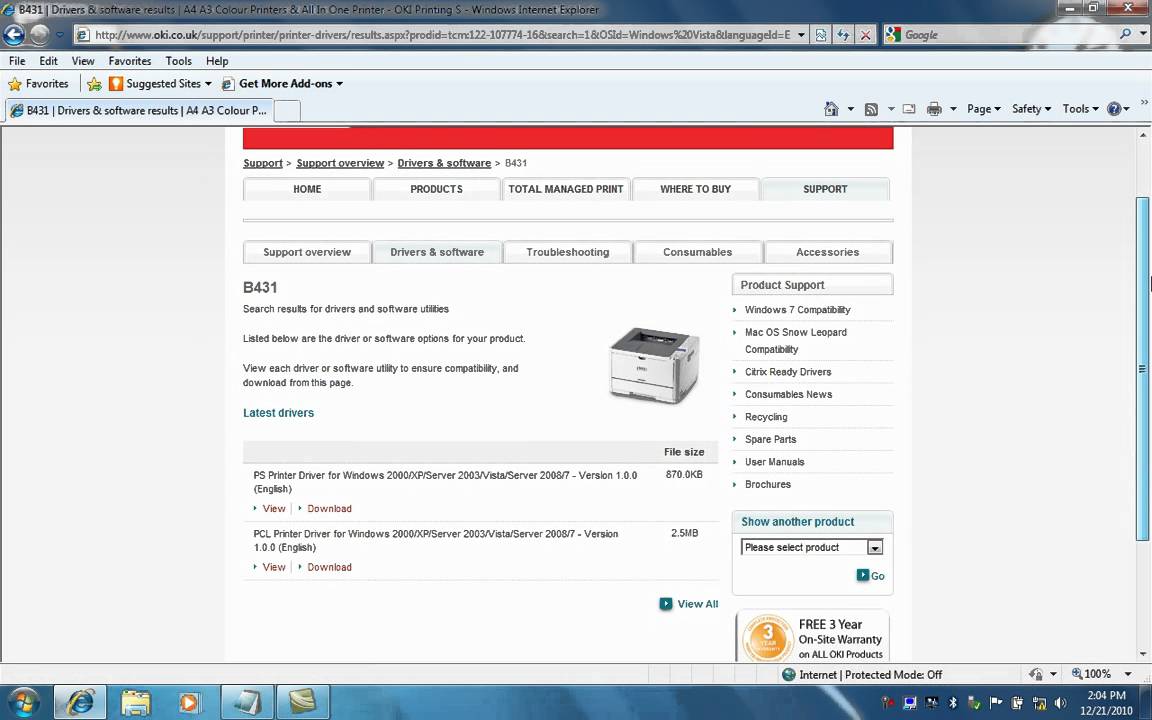Open the User Manuals link

coord(774,462)
